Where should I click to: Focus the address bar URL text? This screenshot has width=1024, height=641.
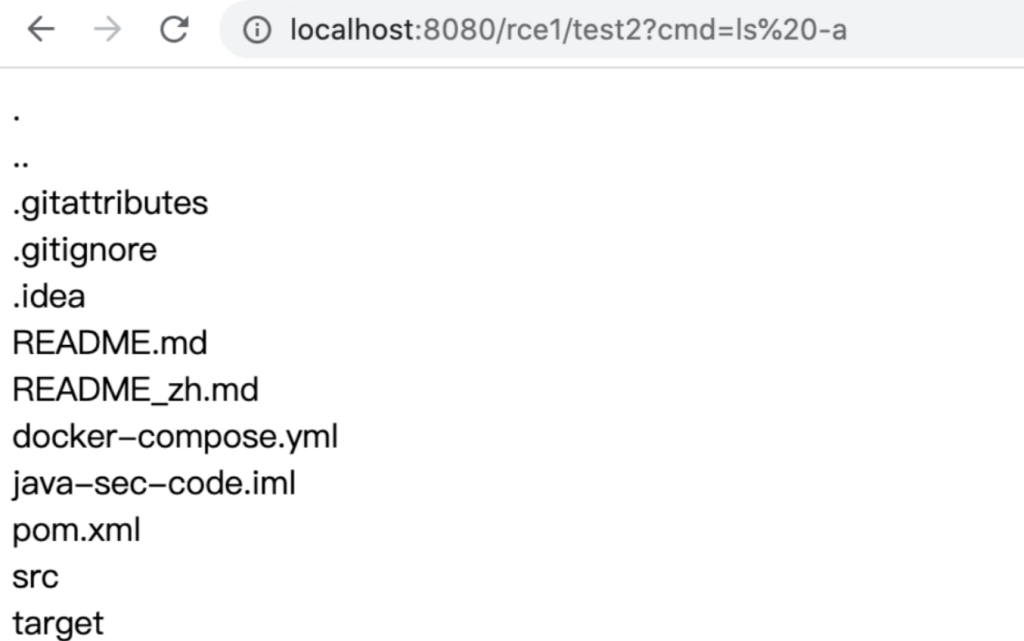pos(568,30)
